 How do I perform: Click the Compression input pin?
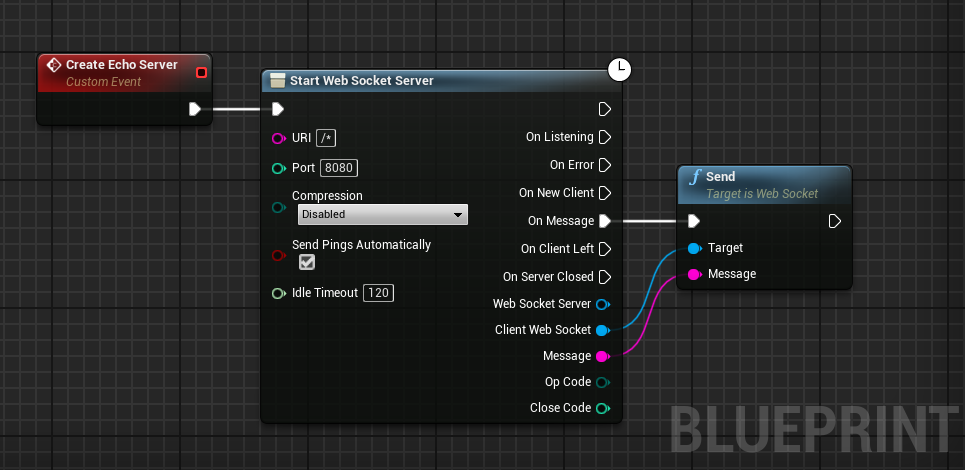[279, 207]
